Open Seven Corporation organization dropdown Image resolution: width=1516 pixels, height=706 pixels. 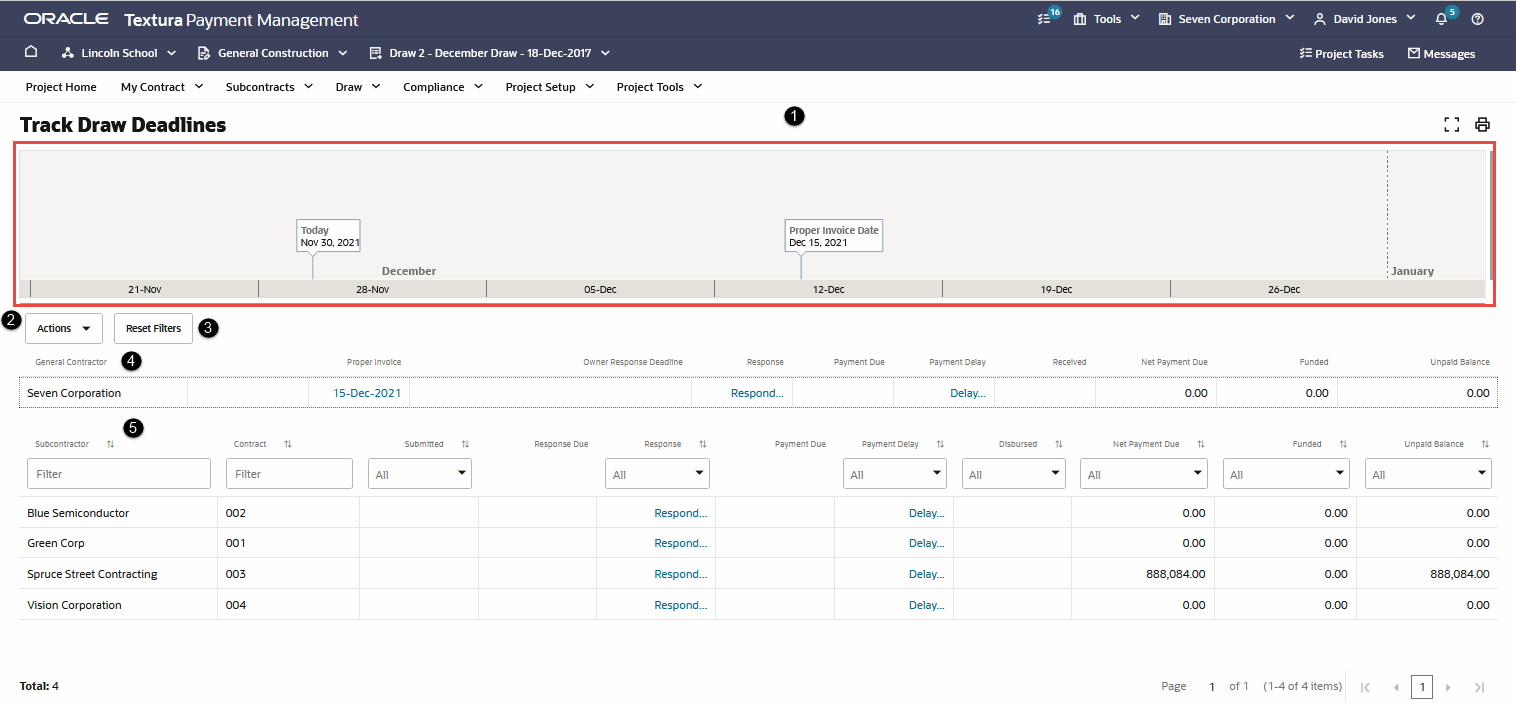pos(1226,19)
